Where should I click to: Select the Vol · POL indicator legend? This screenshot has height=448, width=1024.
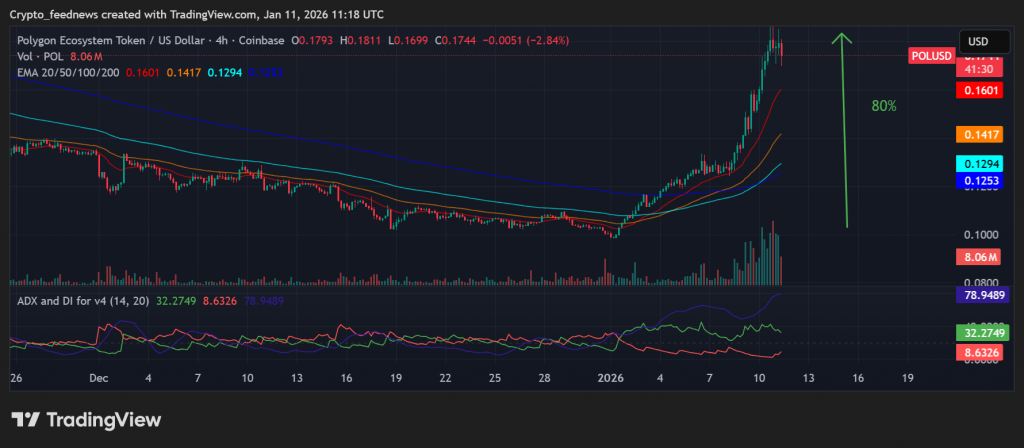coord(40,57)
